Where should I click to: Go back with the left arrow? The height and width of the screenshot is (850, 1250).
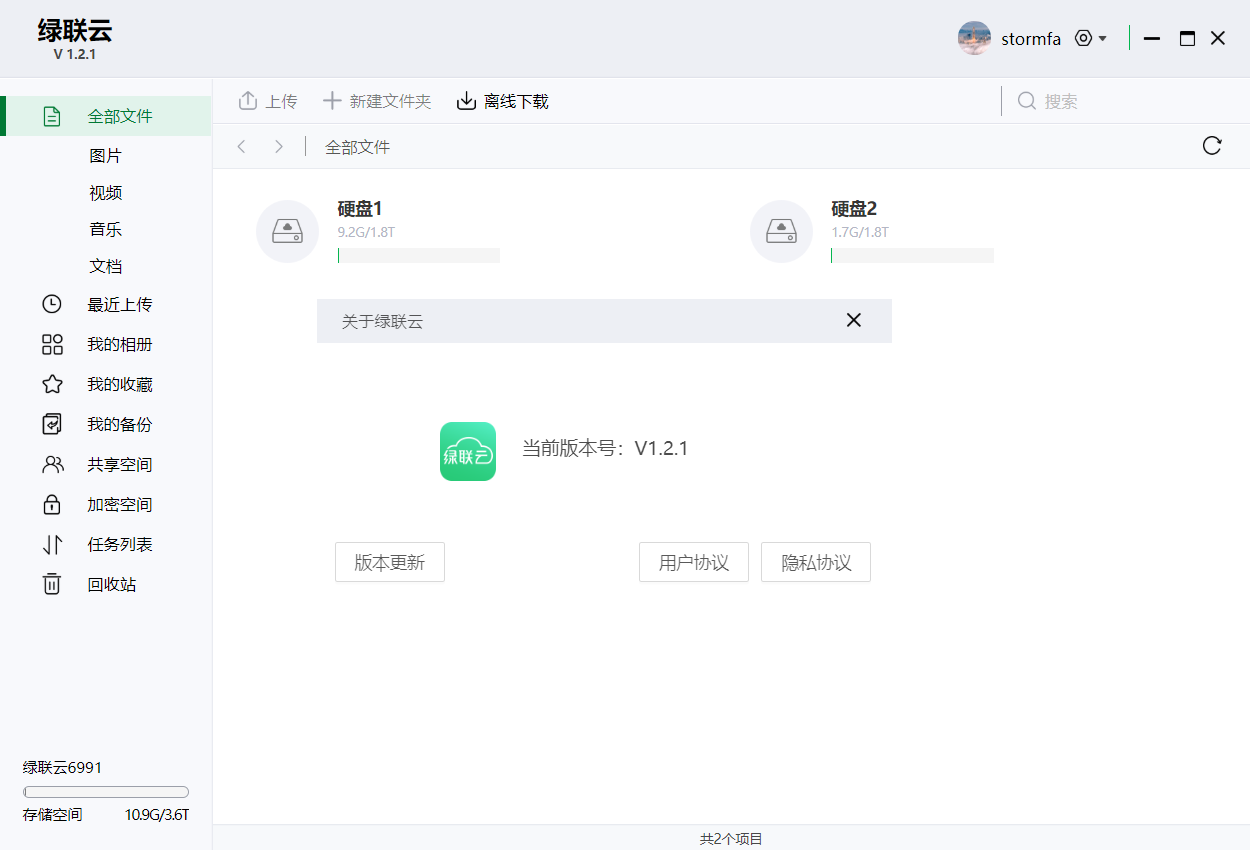[241, 147]
